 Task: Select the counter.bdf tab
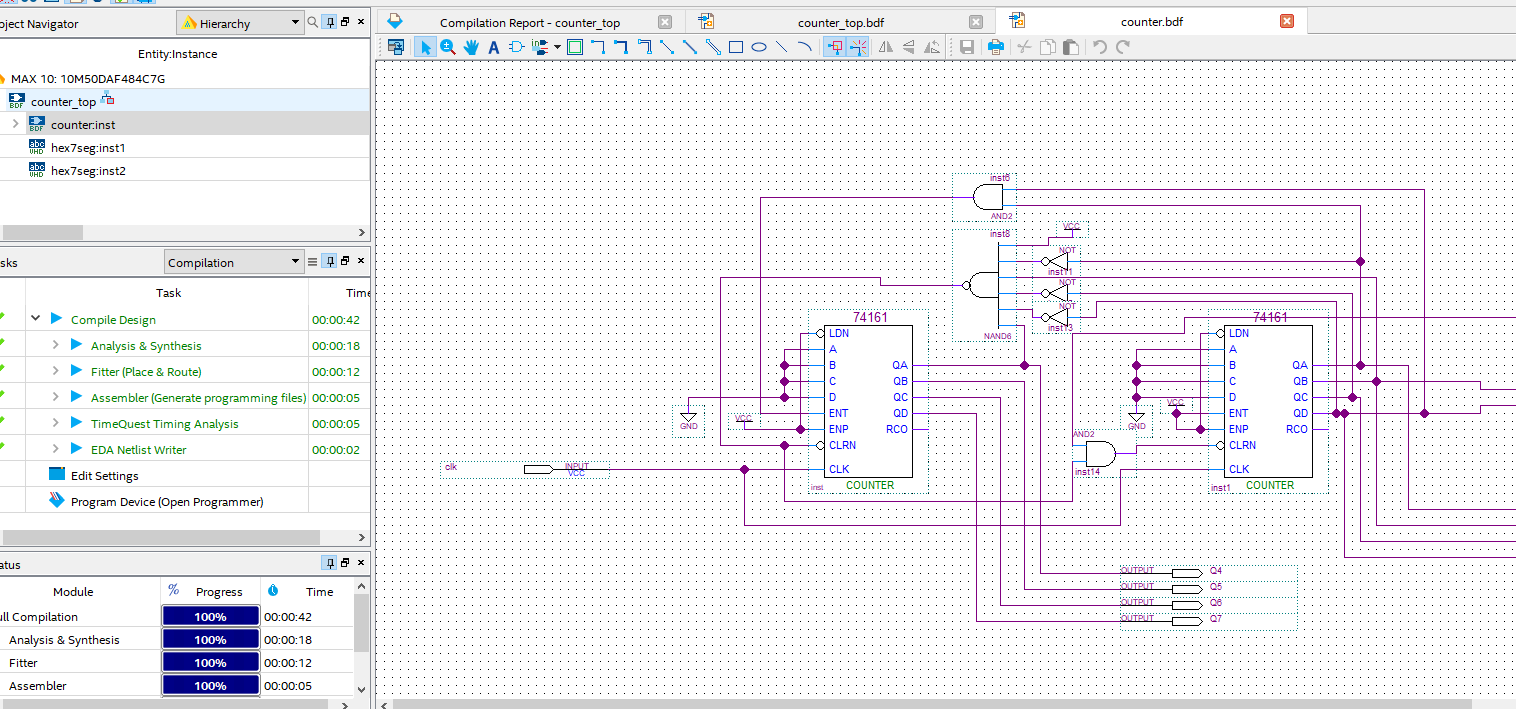1152,21
